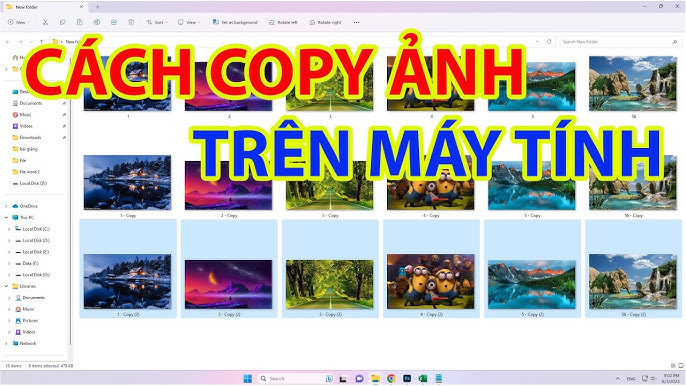Click the Paste clipboard icon
686x386 pixels.
(x=79, y=22)
